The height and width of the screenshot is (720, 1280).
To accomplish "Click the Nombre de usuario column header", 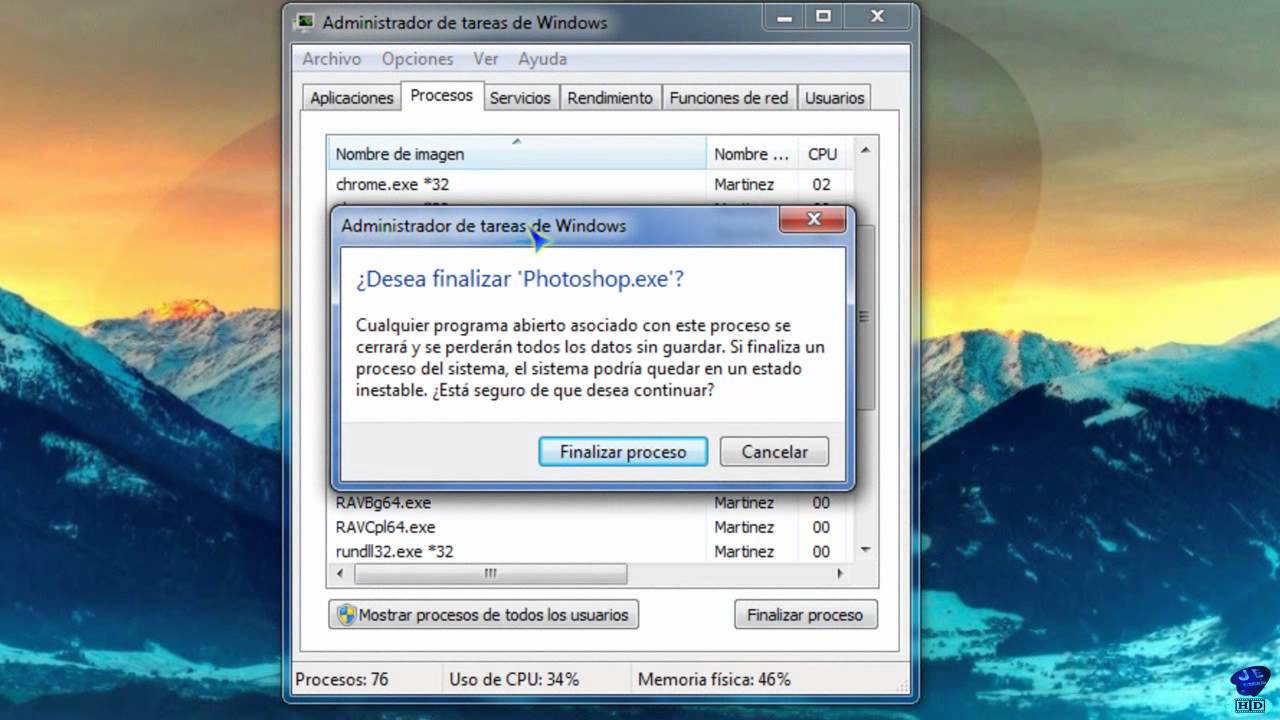I will [x=752, y=154].
